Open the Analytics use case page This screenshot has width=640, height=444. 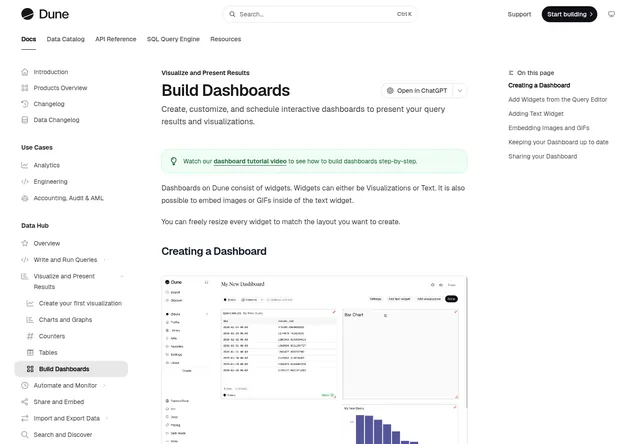[47, 165]
